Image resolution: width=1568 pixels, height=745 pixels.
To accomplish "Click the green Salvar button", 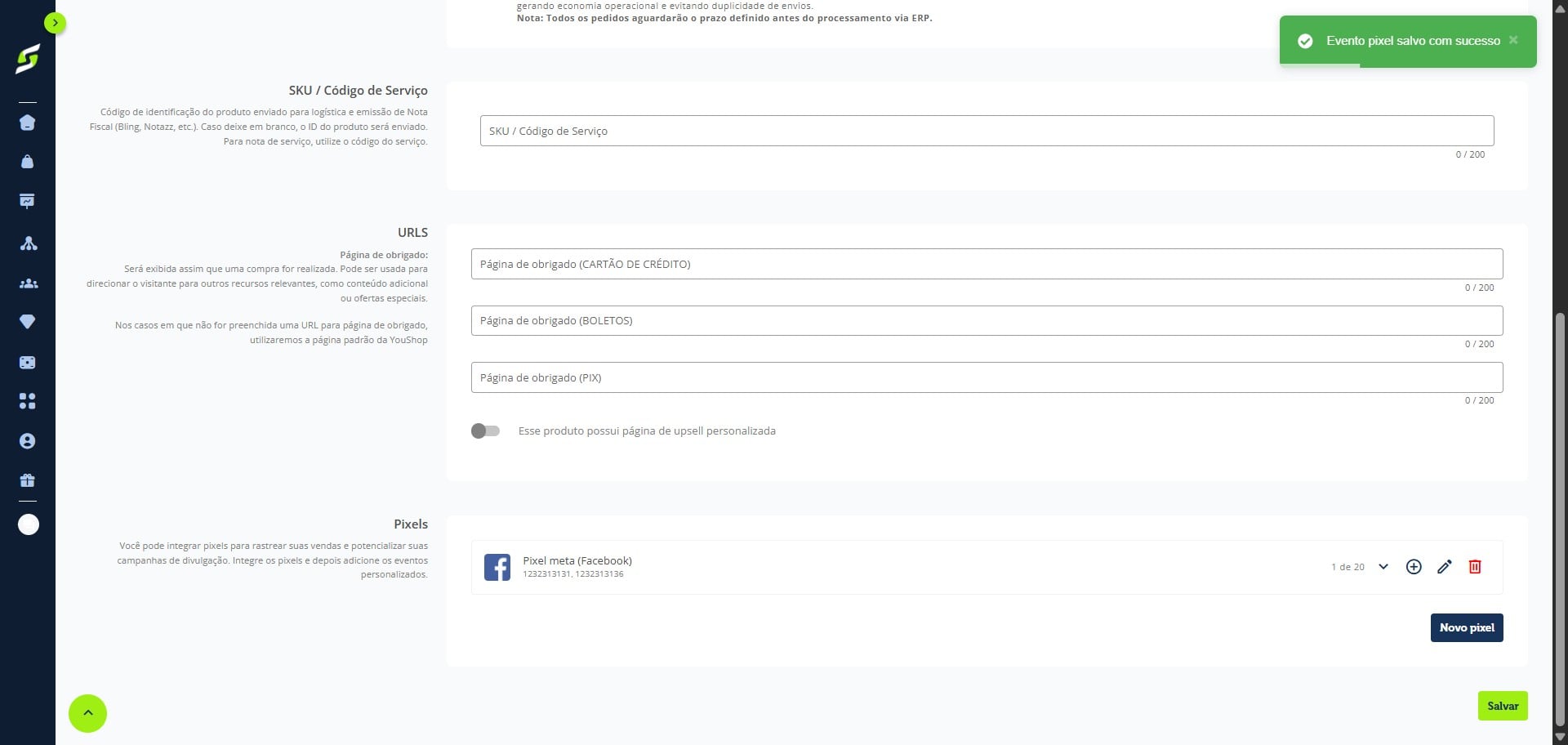I will point(1503,706).
